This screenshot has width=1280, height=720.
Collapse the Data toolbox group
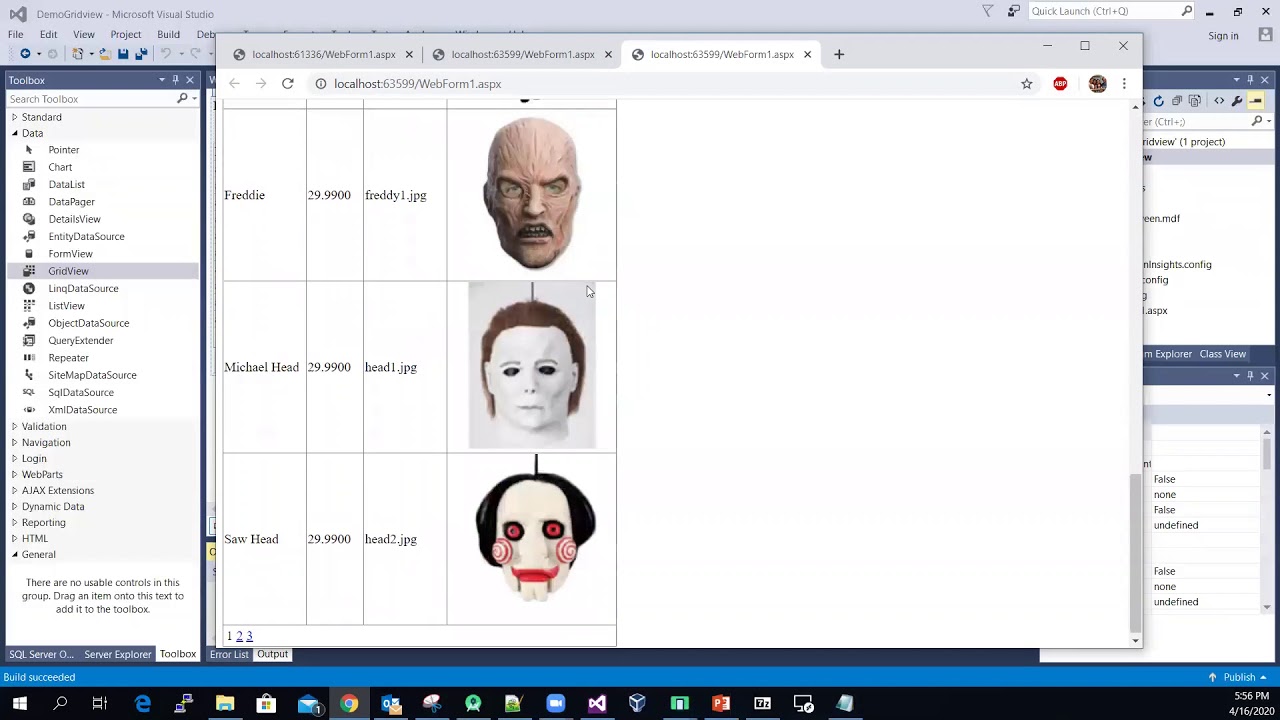(14, 133)
